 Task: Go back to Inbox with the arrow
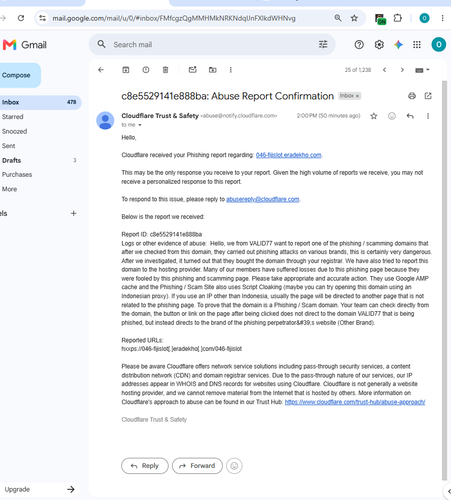(101, 70)
